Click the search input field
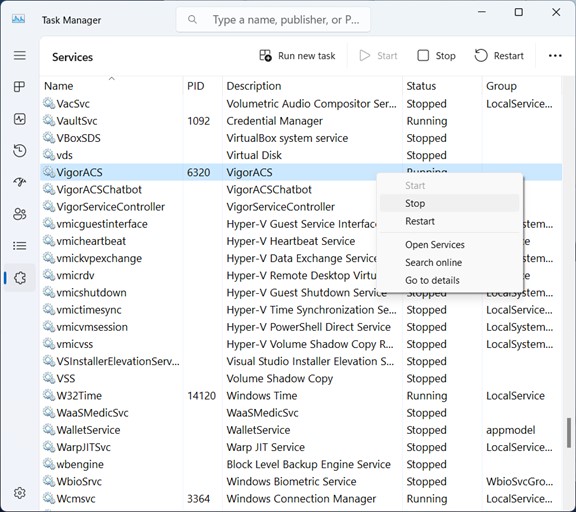The height and width of the screenshot is (512, 576). (273, 19)
